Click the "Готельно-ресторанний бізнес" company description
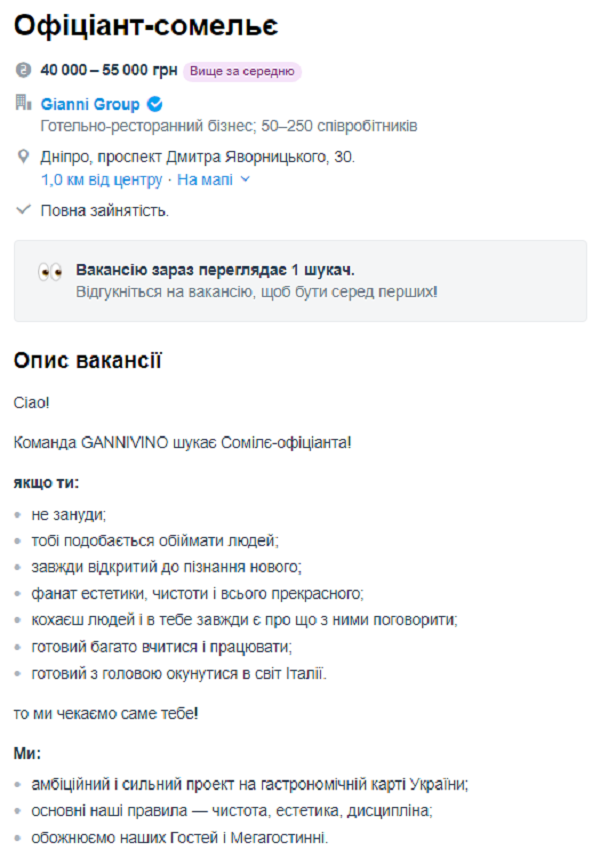The image size is (600, 865). (x=229, y=127)
